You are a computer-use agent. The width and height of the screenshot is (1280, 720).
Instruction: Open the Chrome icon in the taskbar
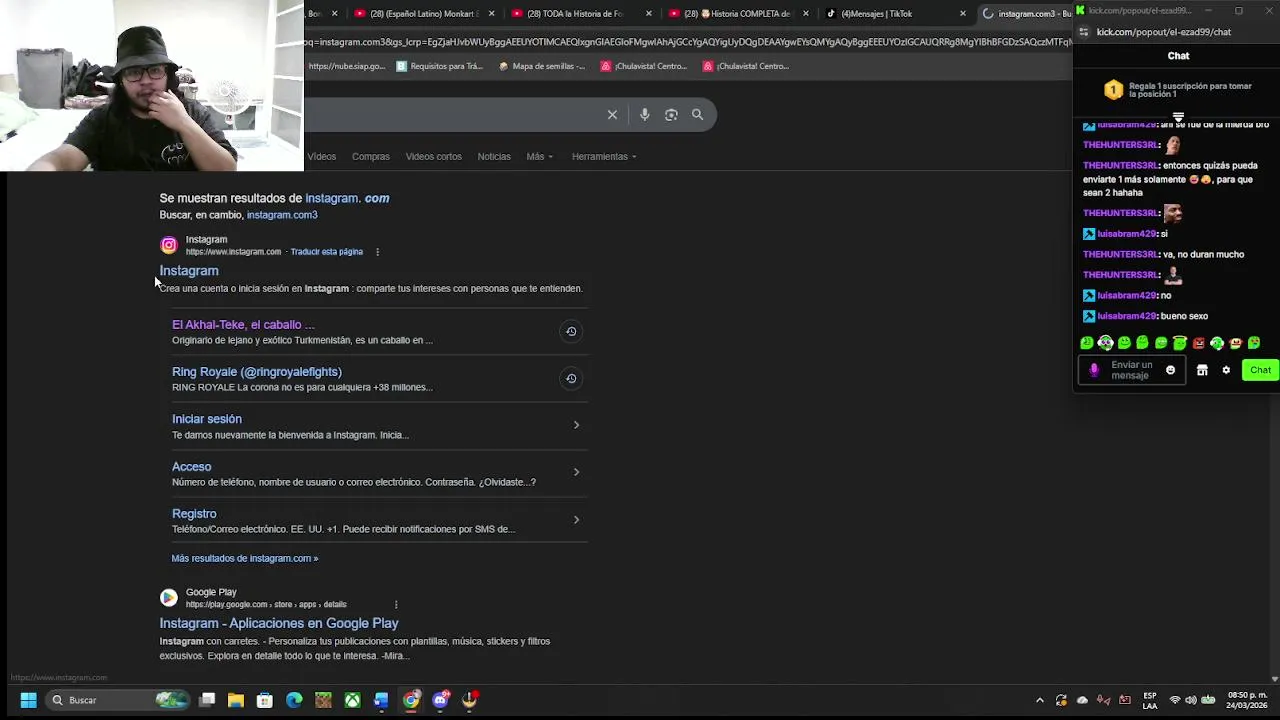pos(411,700)
